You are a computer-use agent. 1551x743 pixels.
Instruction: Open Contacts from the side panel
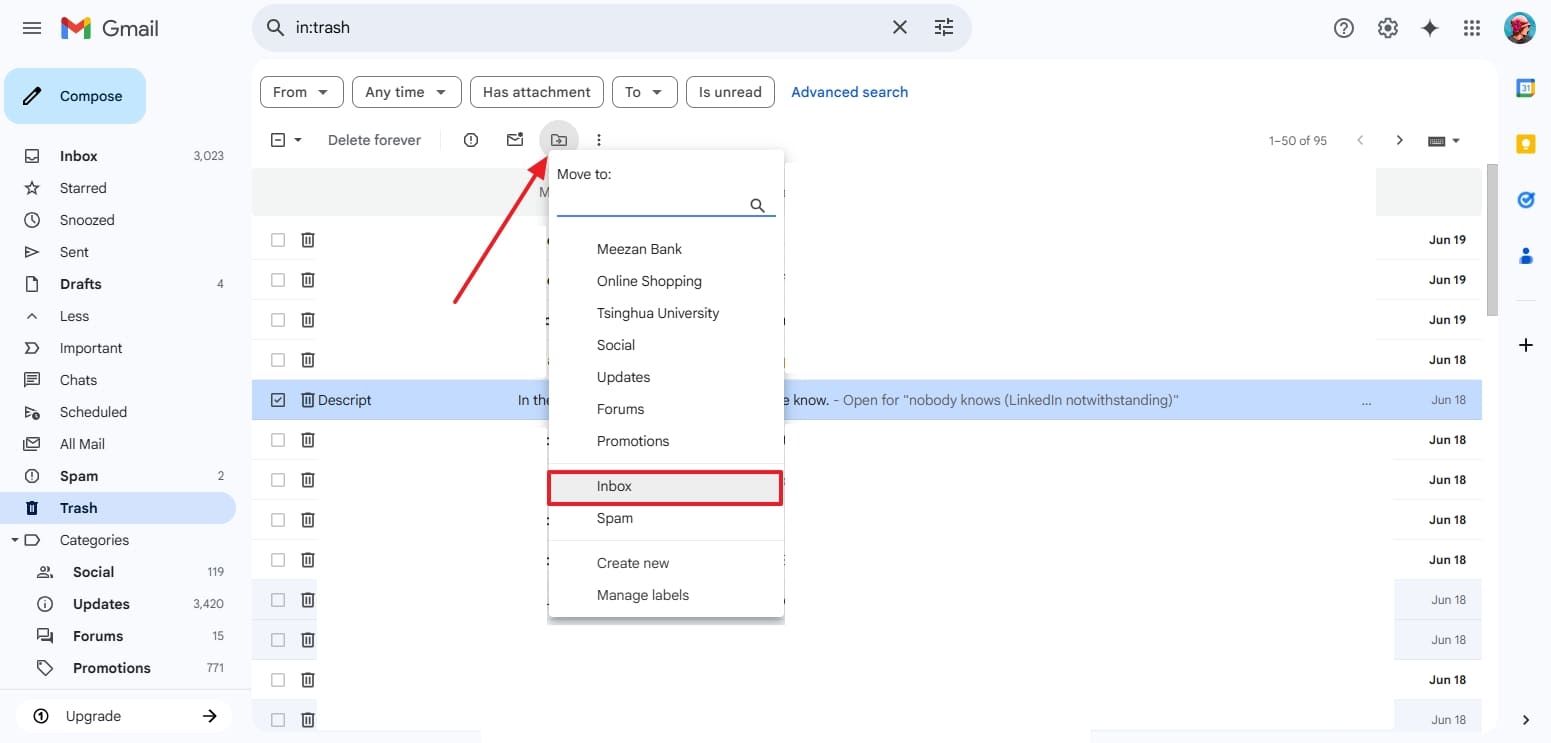(1525, 256)
